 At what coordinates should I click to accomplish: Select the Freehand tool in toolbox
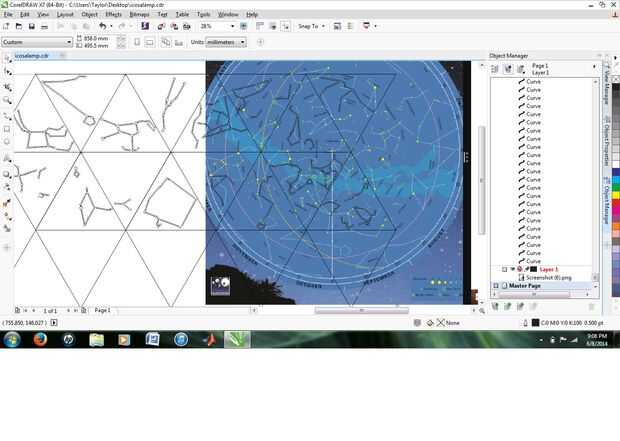7,117
